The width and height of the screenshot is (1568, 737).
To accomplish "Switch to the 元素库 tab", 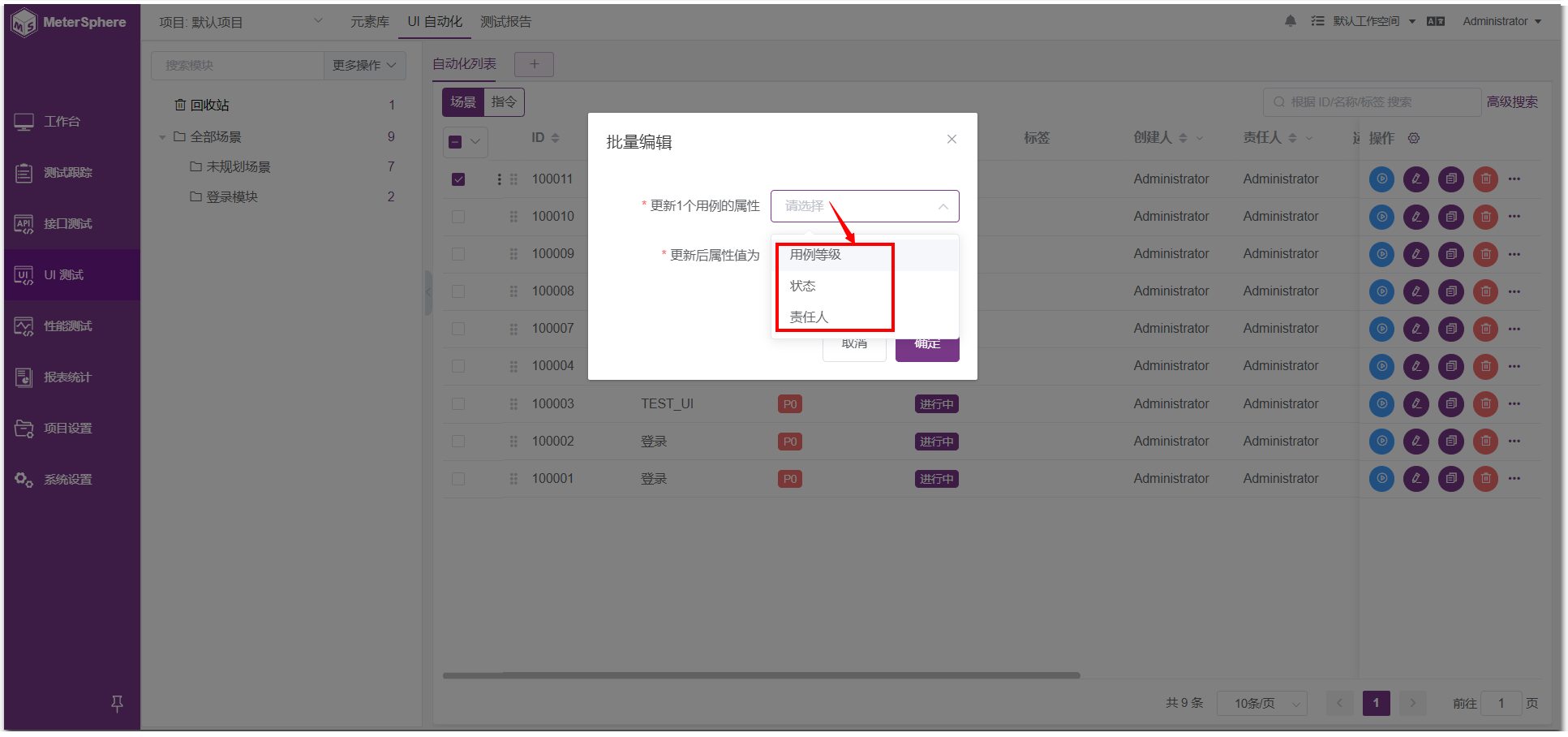I will click(x=370, y=22).
